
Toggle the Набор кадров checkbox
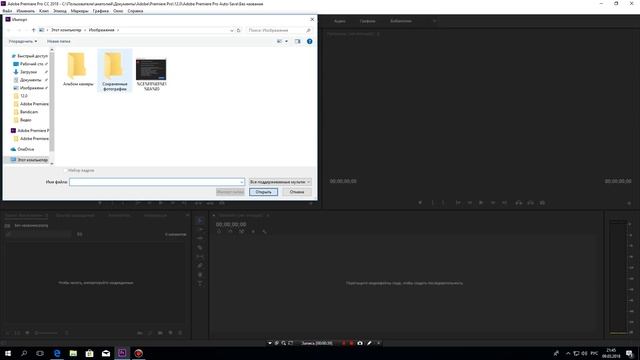pyautogui.click(x=65, y=170)
